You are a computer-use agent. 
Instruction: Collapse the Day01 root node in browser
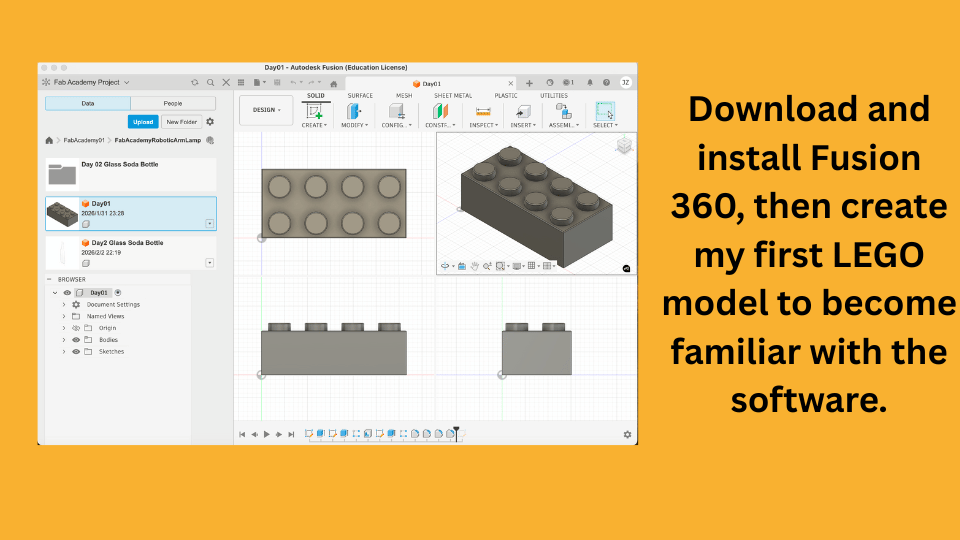click(55, 293)
